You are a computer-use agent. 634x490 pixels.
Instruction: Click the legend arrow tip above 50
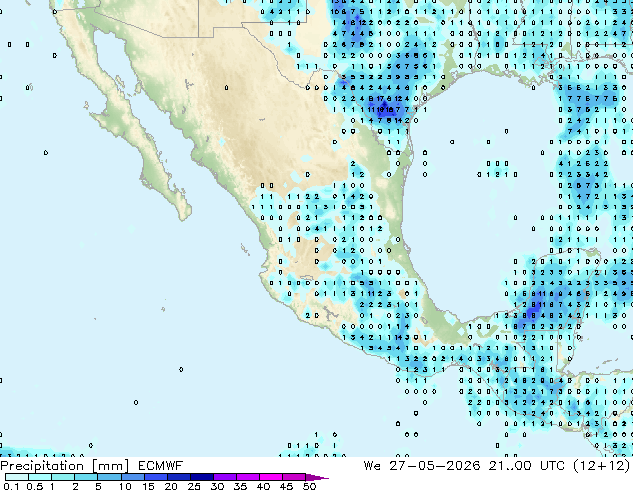click(317, 477)
